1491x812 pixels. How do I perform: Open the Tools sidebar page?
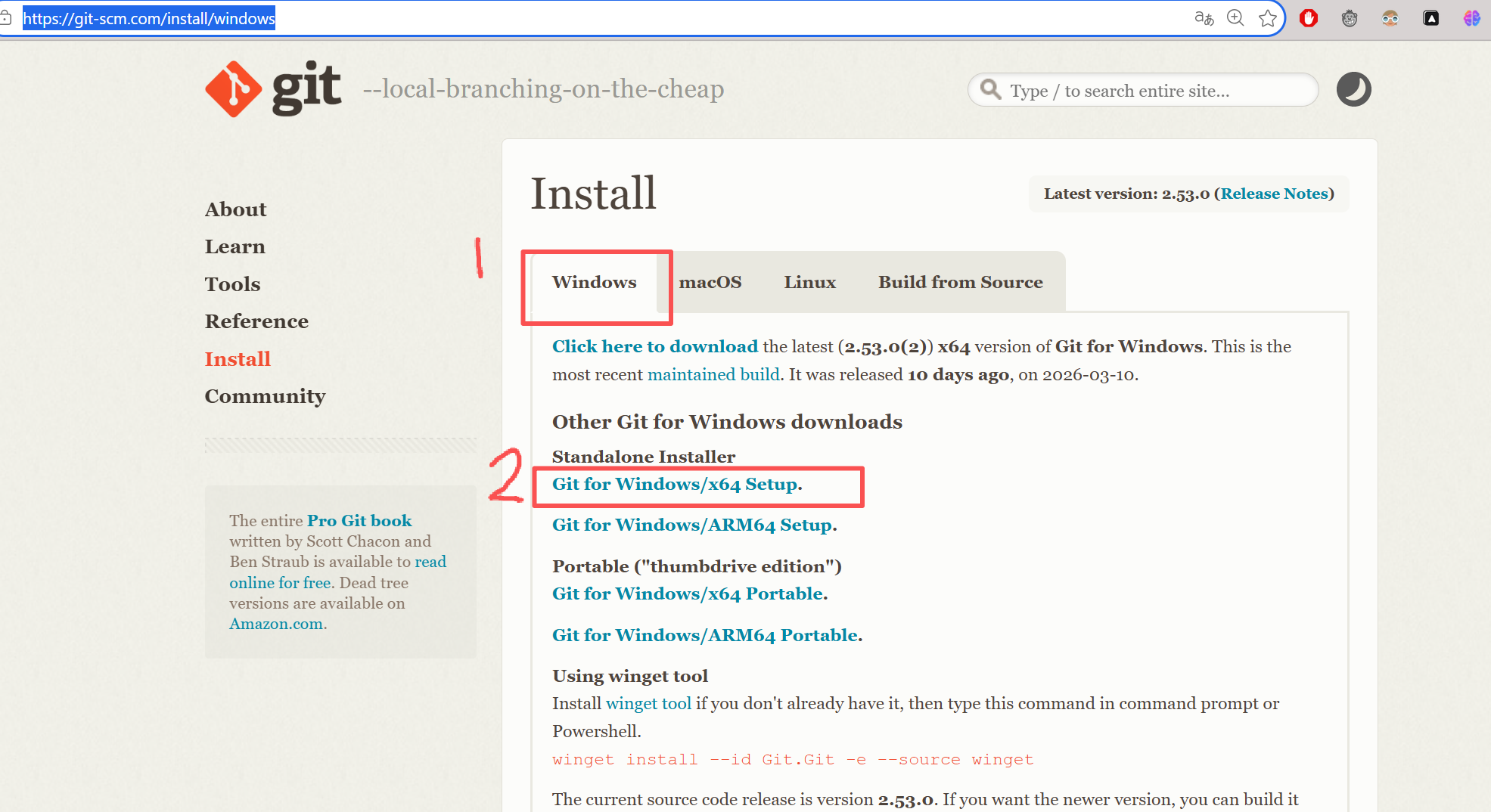pyautogui.click(x=233, y=284)
